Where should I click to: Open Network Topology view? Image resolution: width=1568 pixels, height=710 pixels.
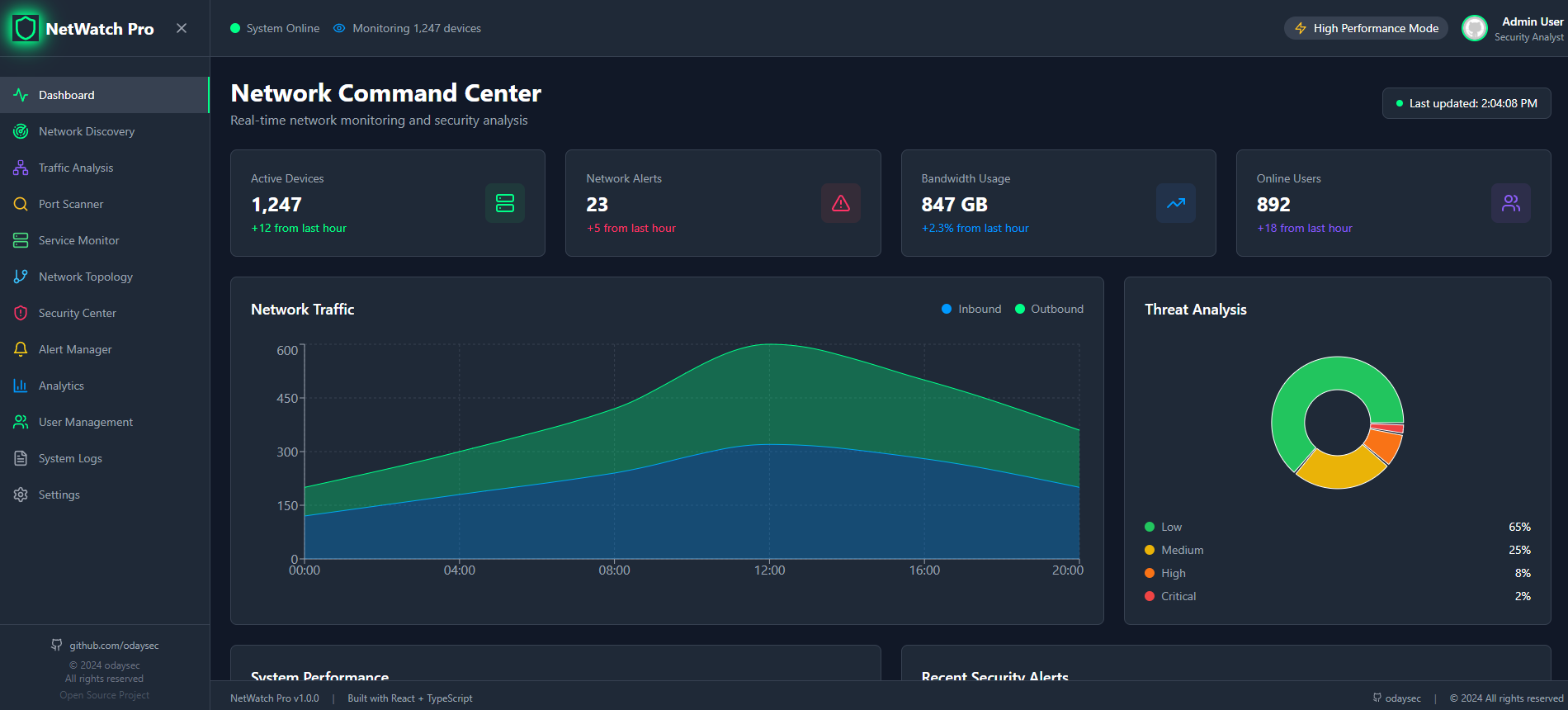[105, 277]
